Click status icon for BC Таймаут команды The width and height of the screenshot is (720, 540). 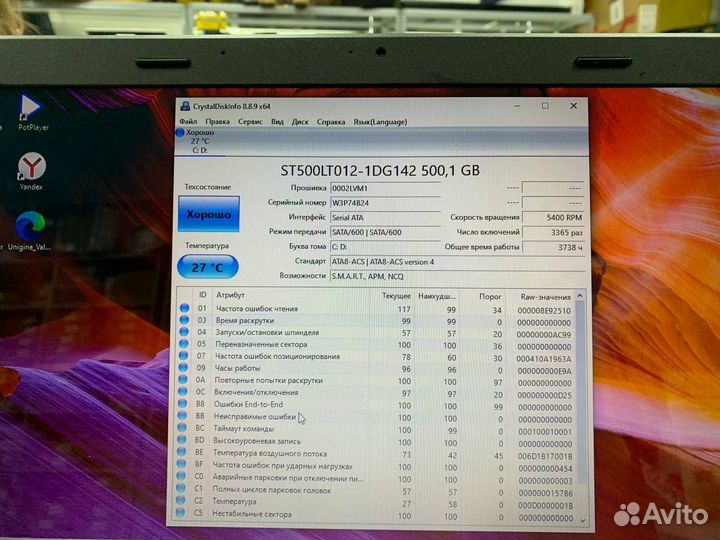coord(182,428)
